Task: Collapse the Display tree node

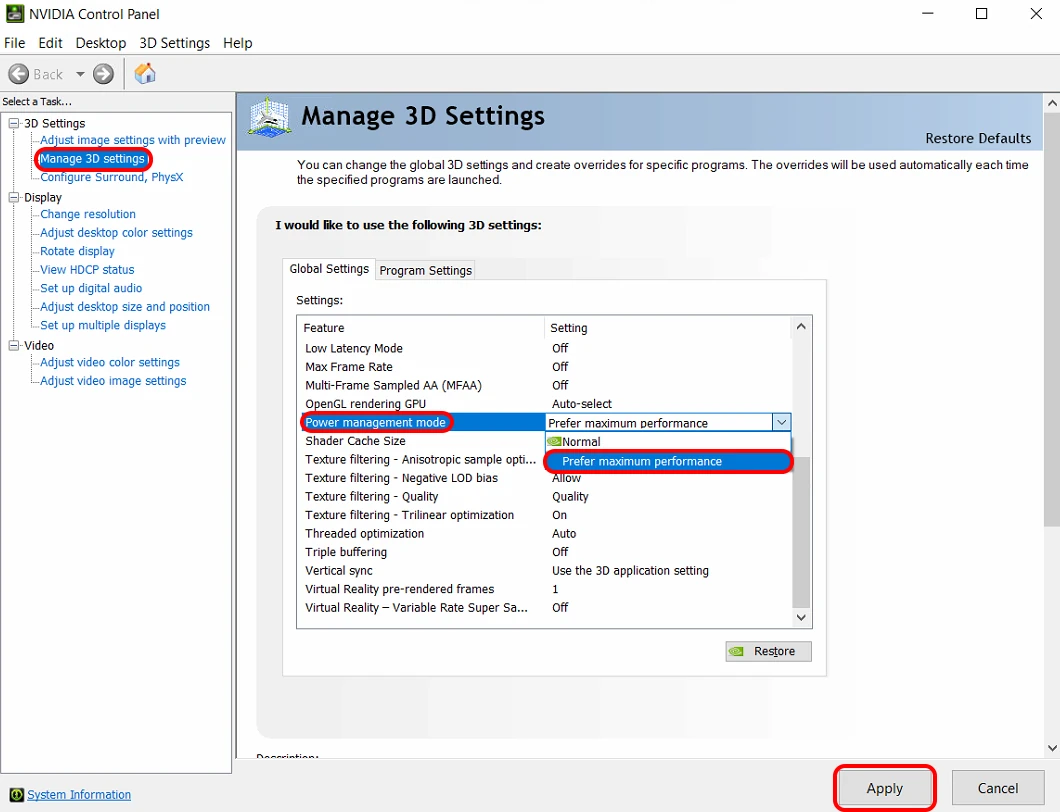Action: coord(14,197)
